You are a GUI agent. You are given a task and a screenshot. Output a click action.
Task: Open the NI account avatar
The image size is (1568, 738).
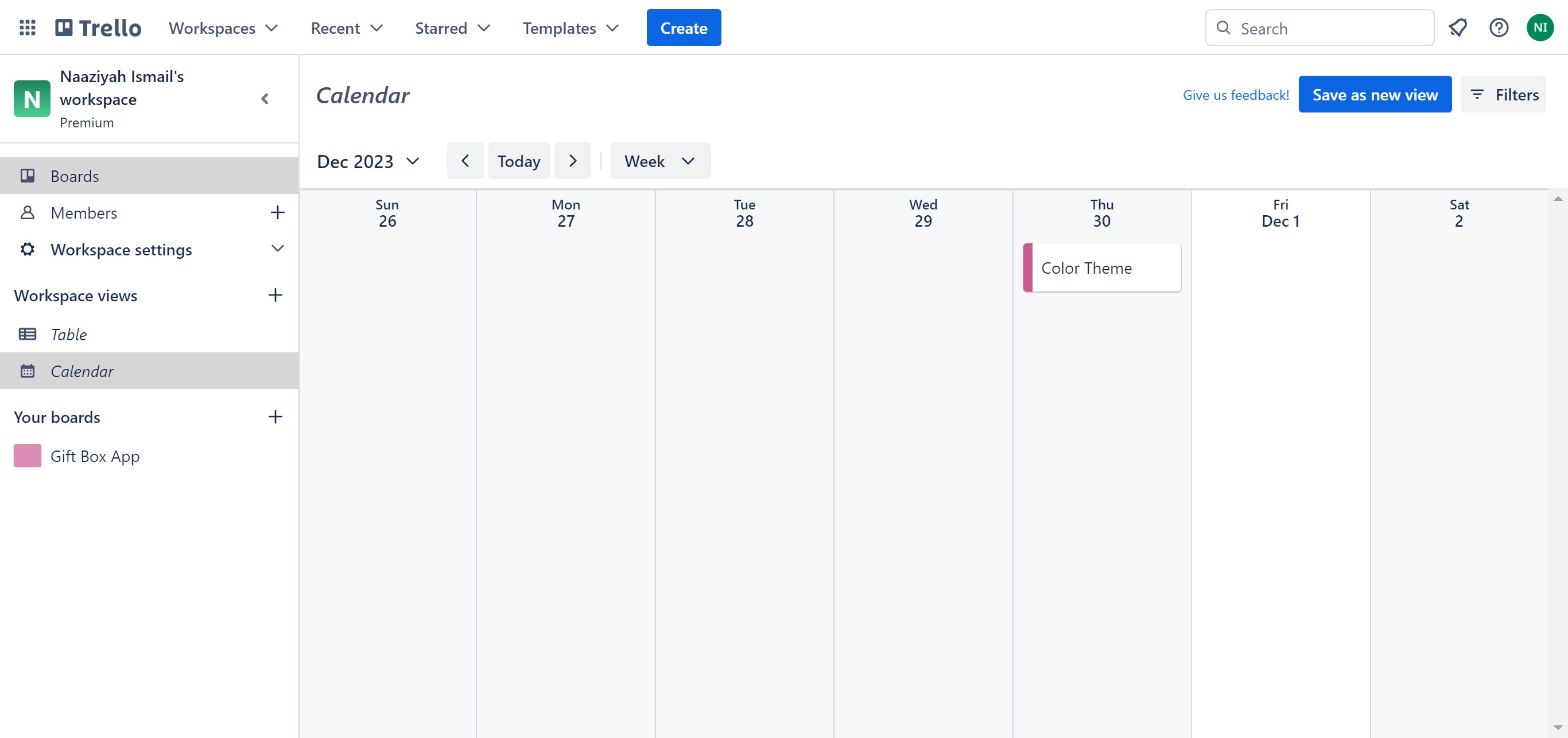click(1540, 28)
